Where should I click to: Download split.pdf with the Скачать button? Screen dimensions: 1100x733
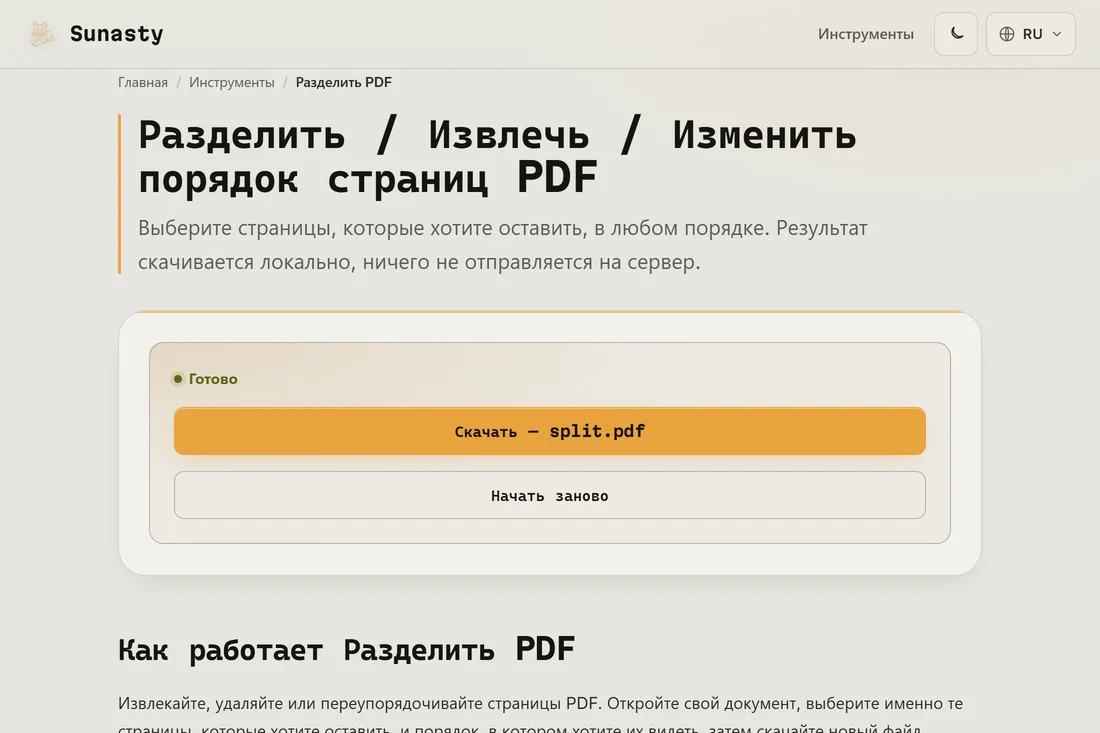(x=549, y=431)
